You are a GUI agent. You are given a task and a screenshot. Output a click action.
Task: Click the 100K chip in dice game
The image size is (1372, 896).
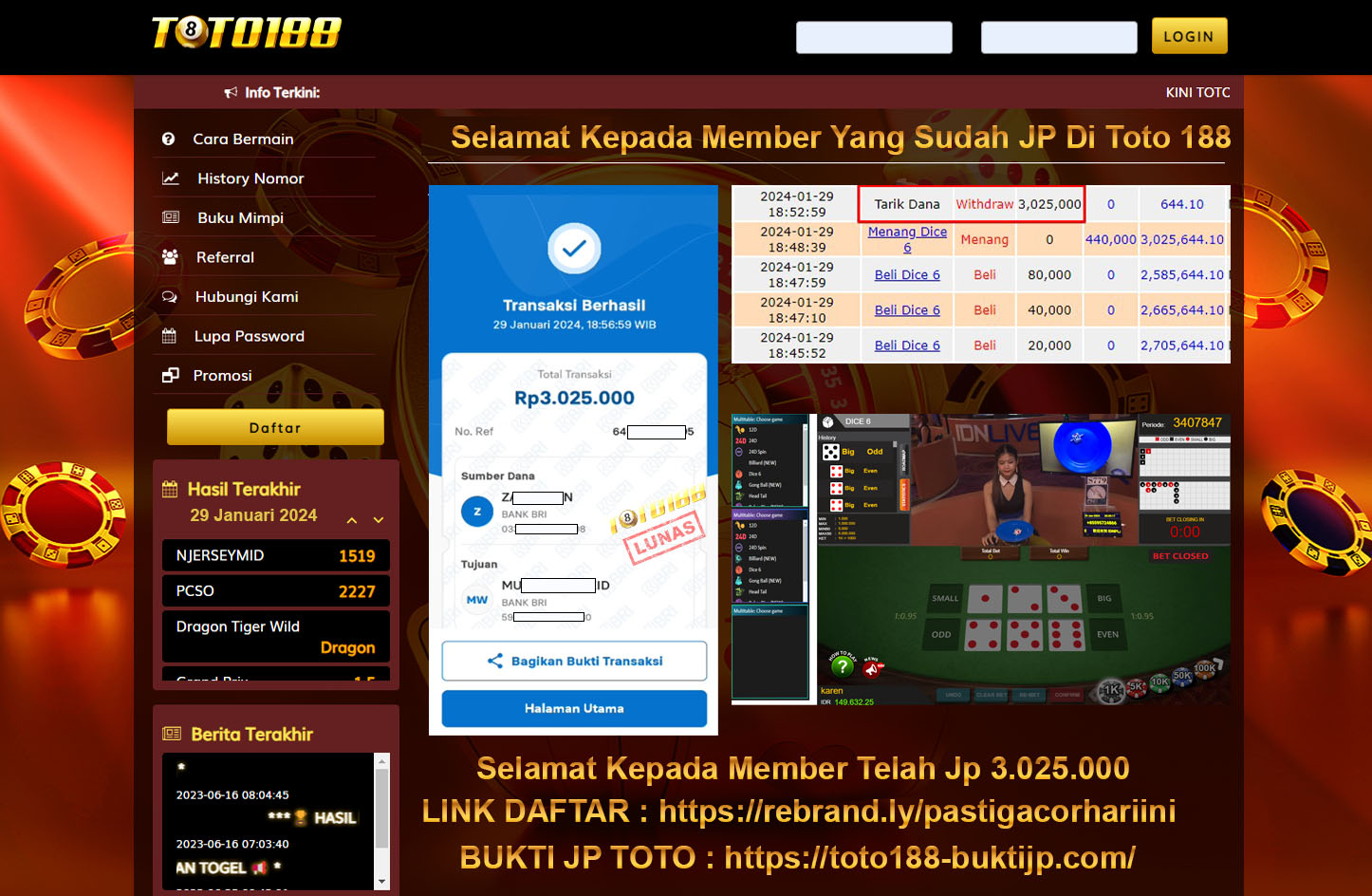coord(1205,668)
